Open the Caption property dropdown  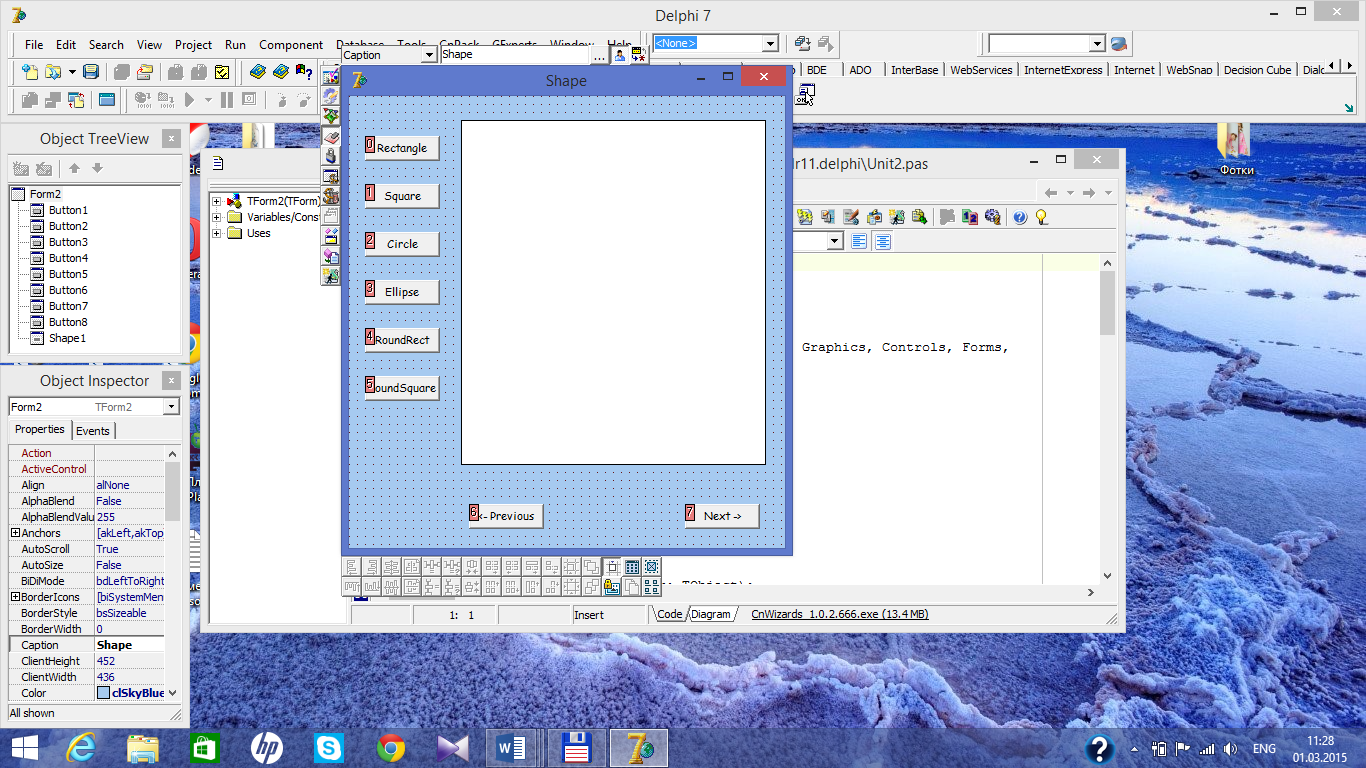click(x=429, y=55)
